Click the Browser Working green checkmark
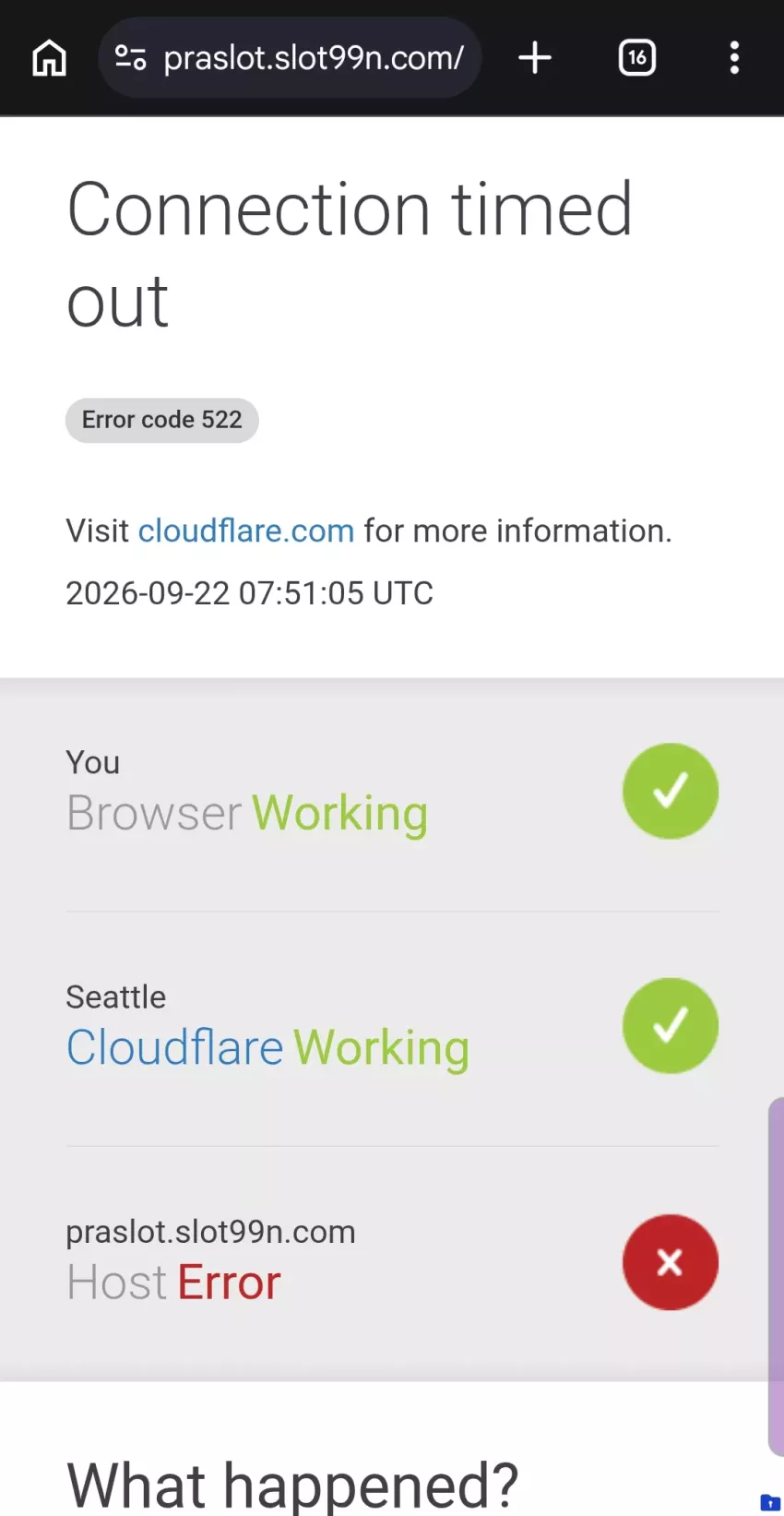Image resolution: width=784 pixels, height=1516 pixels. pyautogui.click(x=671, y=791)
